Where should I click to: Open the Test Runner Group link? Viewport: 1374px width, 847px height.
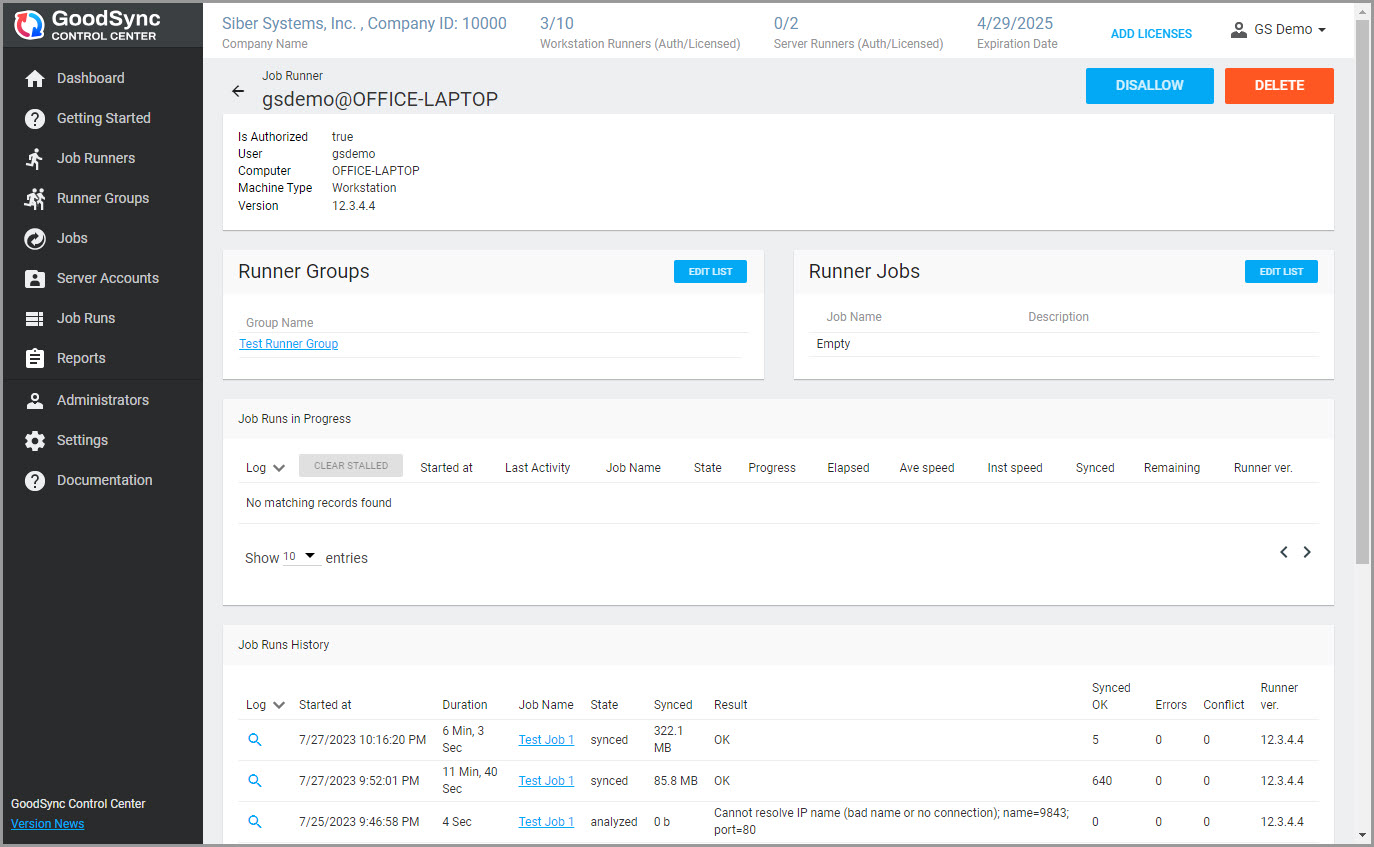(288, 344)
